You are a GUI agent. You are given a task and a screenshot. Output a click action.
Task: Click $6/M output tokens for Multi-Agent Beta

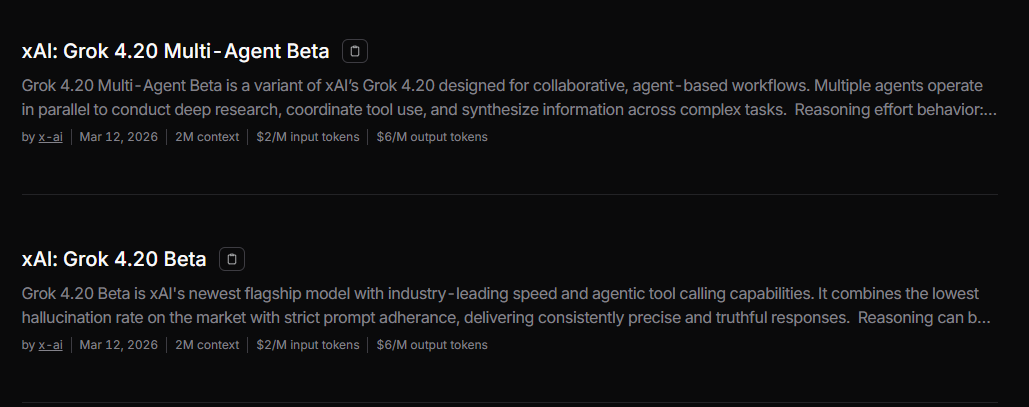(x=432, y=137)
